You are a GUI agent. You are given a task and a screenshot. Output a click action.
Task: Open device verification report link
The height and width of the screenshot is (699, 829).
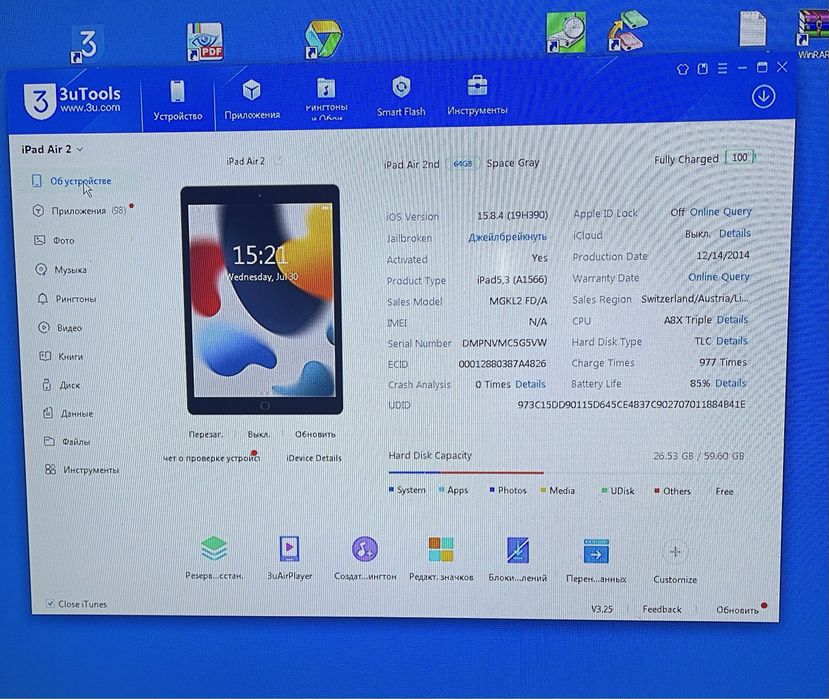click(x=211, y=458)
